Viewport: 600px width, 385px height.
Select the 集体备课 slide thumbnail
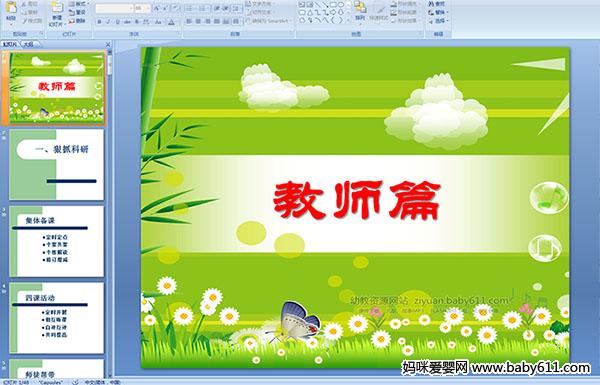click(x=56, y=241)
